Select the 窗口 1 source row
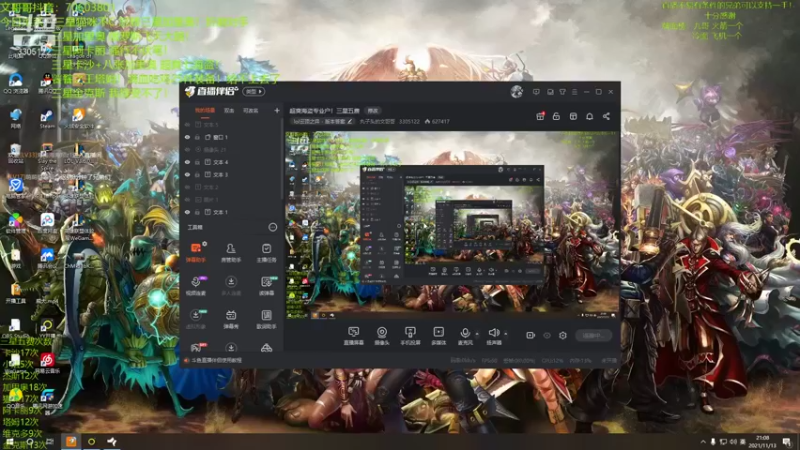Screen dimensions: 800x450 231,137
